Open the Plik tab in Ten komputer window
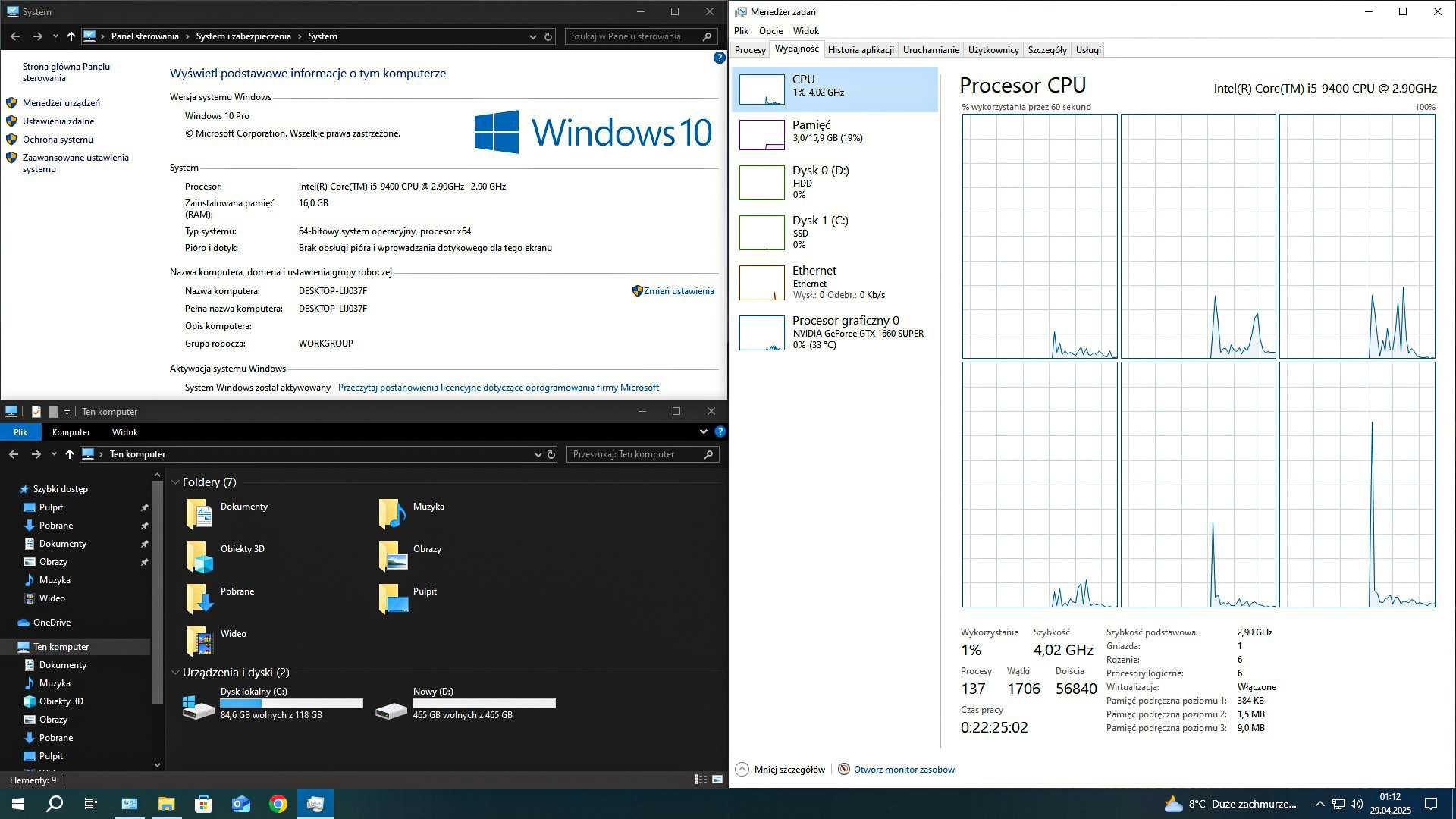Image resolution: width=1456 pixels, height=819 pixels. pyautogui.click(x=20, y=432)
